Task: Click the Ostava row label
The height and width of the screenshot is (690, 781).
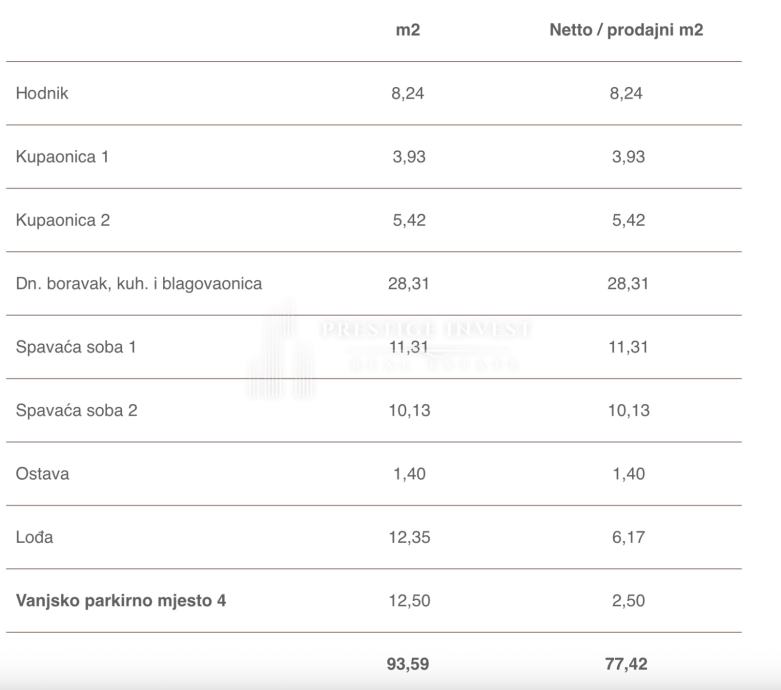Action: 42,474
